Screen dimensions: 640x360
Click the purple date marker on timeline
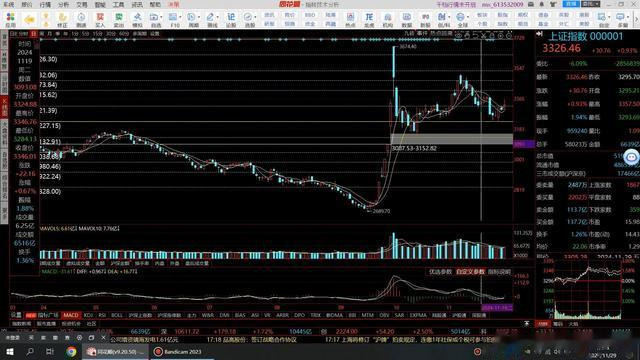point(497,308)
